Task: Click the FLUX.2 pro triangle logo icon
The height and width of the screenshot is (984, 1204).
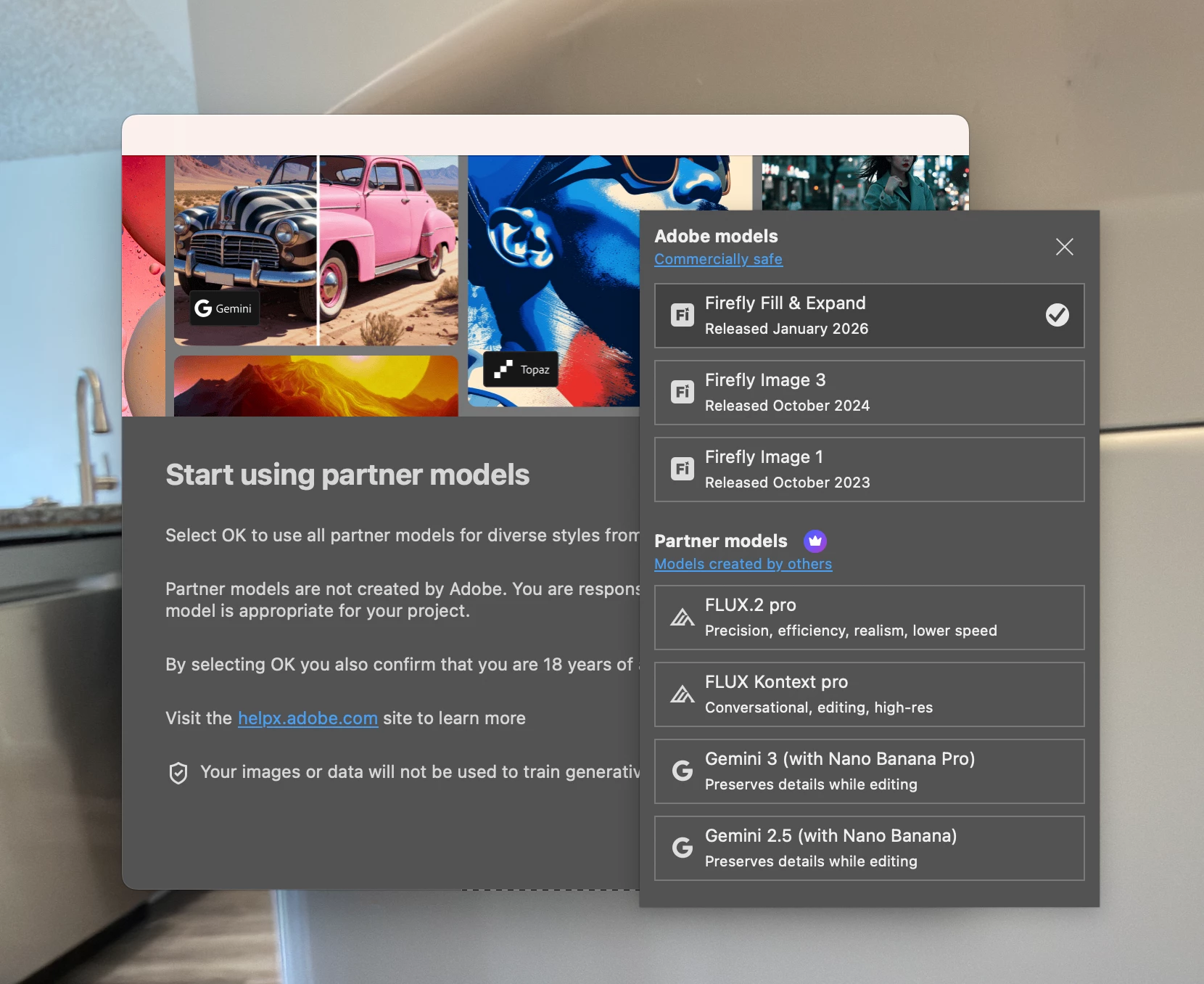Action: (x=682, y=618)
